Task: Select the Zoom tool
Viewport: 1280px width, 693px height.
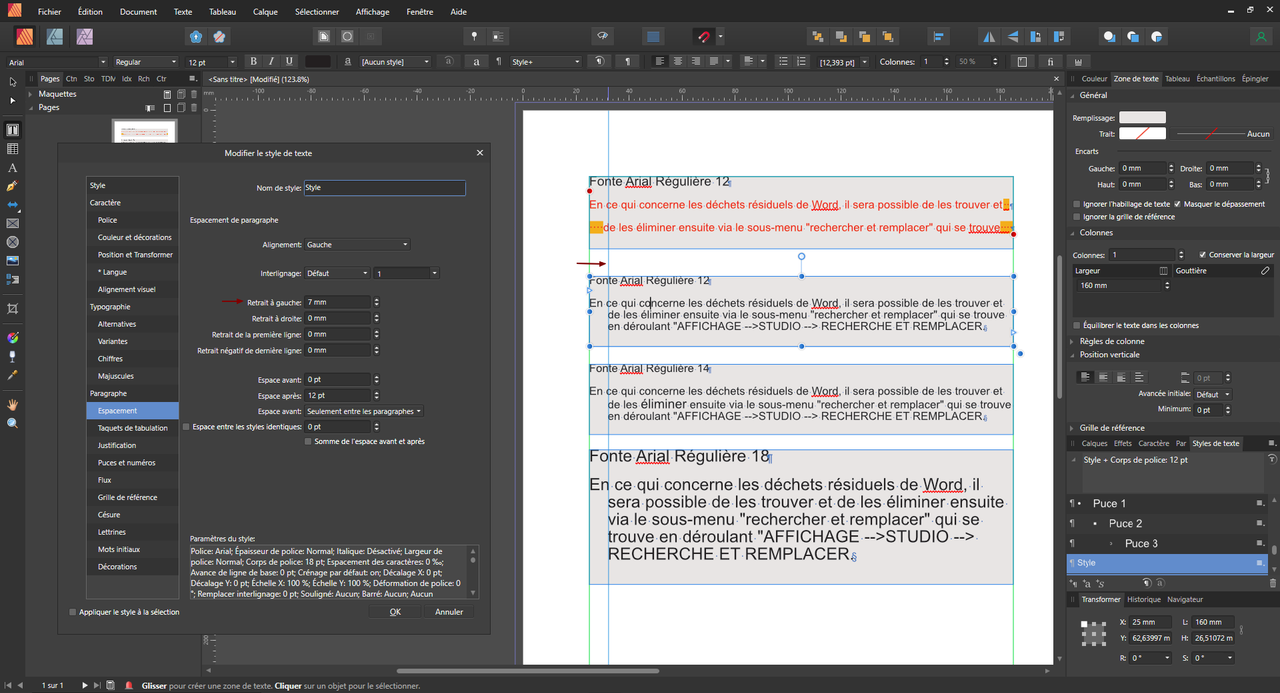Action: [12, 423]
